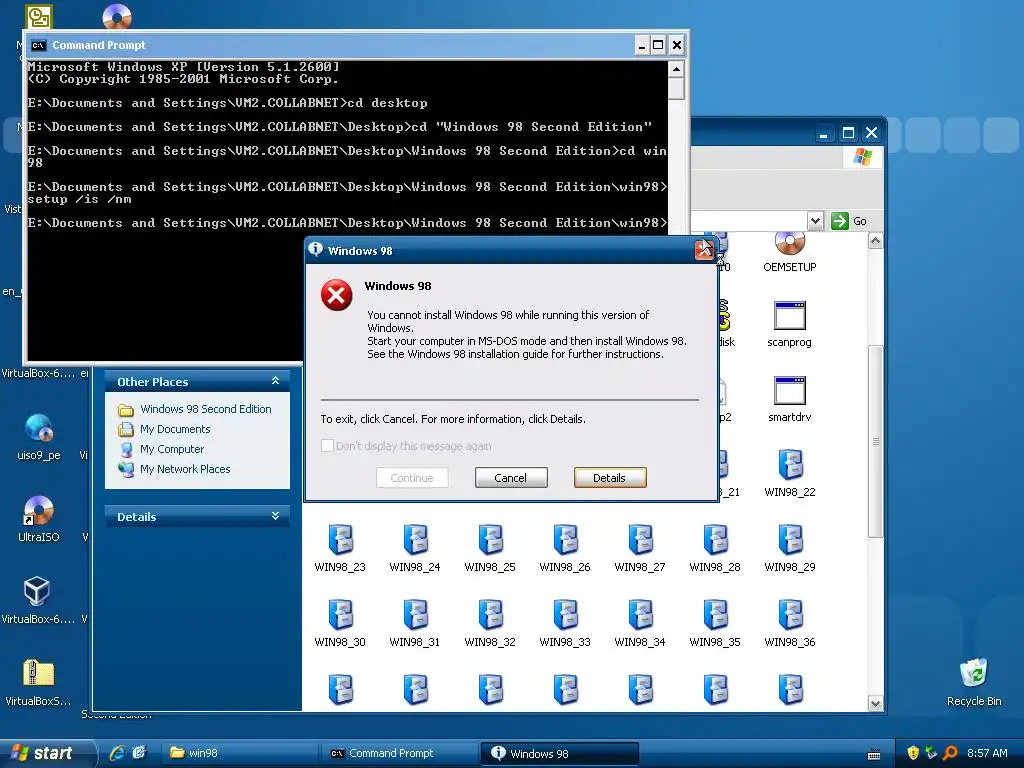
Task: Open the Explorer address bar dropdown
Action: (x=814, y=221)
